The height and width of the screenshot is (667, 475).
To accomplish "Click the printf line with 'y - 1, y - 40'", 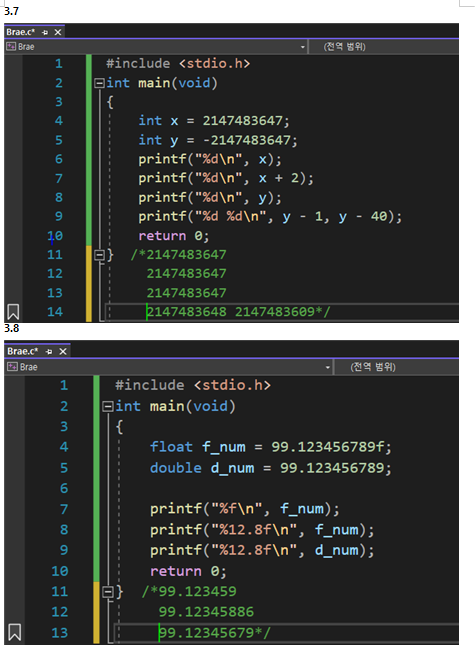I will point(270,217).
